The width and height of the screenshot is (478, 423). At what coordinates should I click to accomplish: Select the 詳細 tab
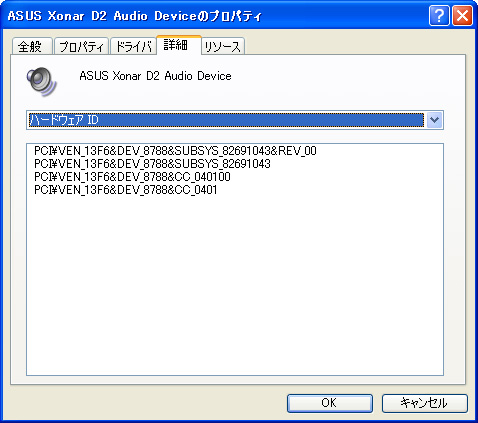[x=179, y=45]
